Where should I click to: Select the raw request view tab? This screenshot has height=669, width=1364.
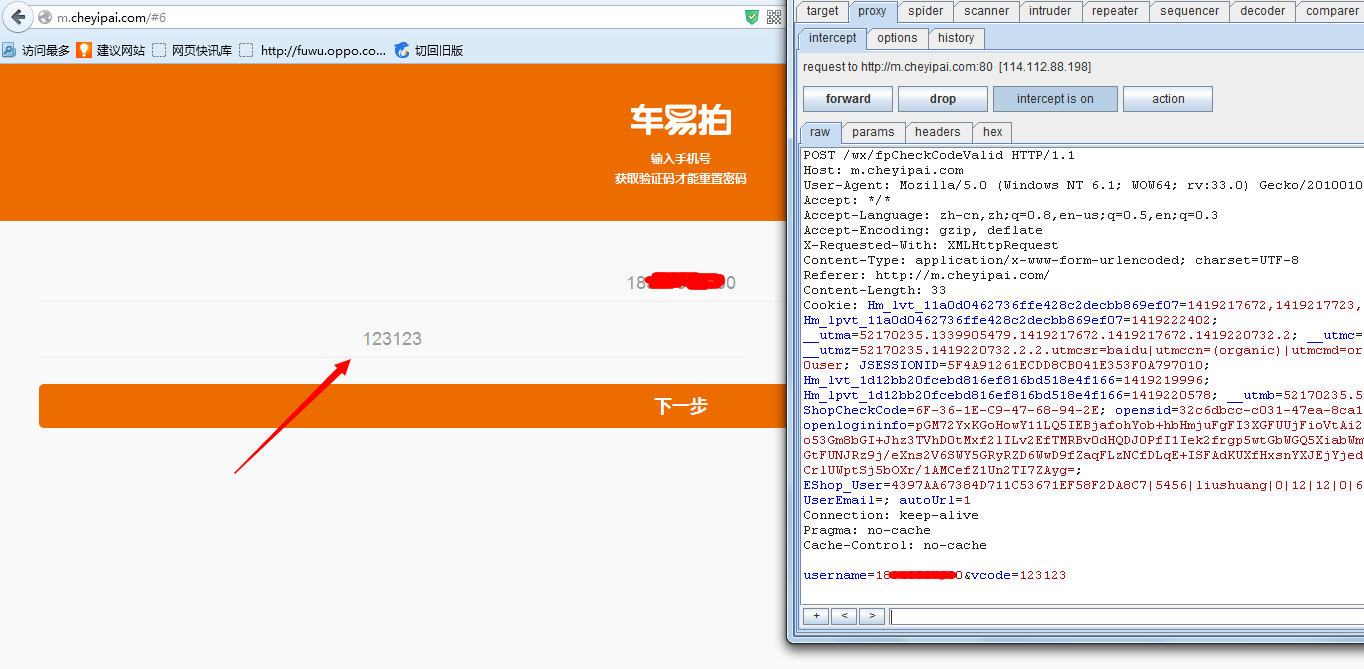[820, 132]
